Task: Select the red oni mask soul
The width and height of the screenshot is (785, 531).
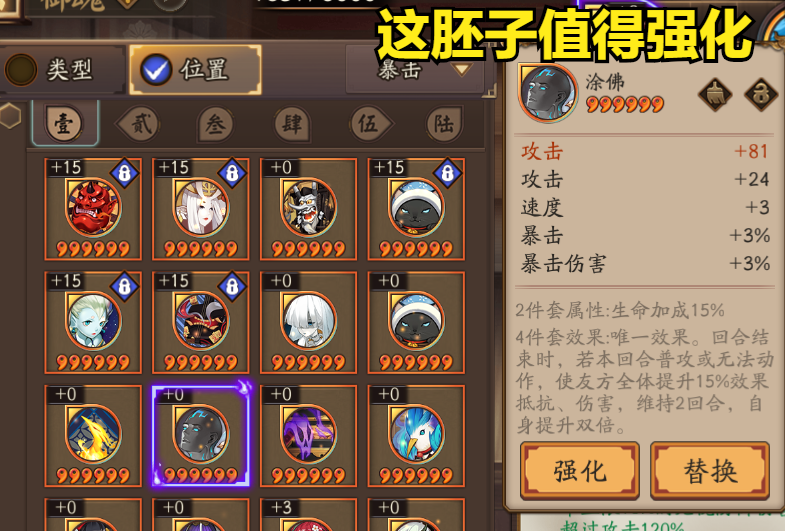Action: (x=93, y=209)
